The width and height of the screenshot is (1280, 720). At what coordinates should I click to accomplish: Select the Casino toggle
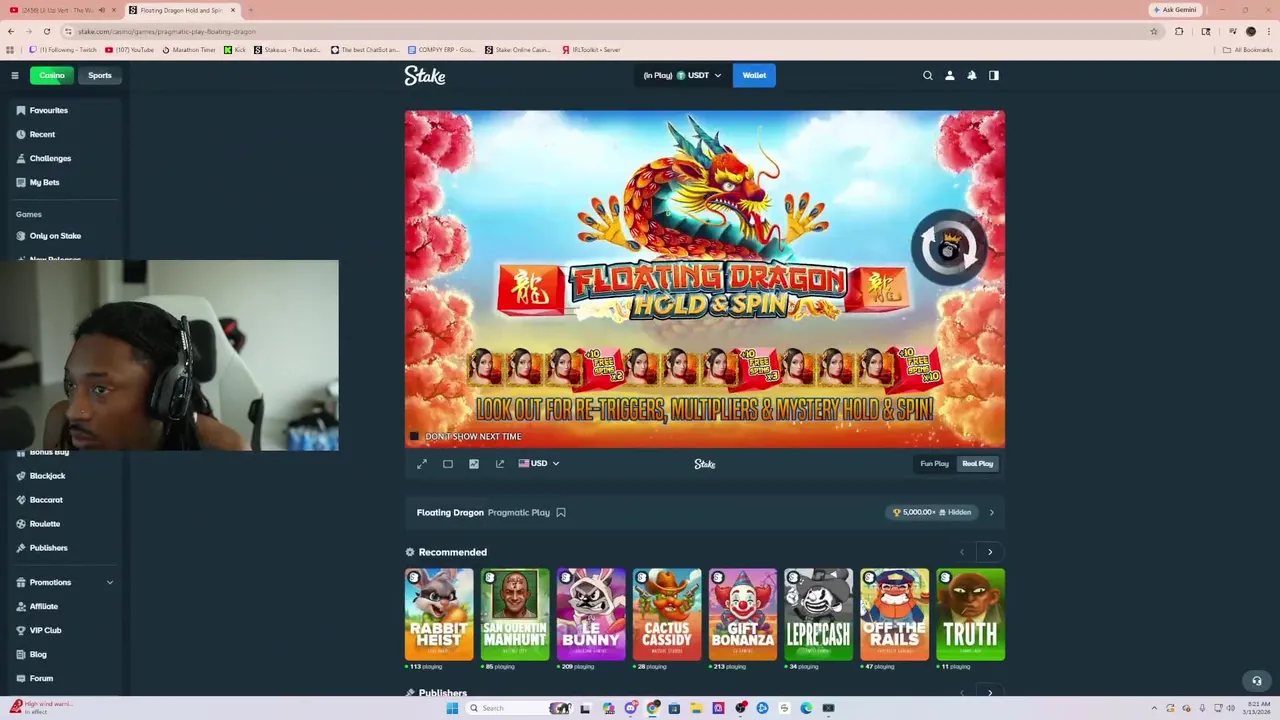(x=52, y=75)
